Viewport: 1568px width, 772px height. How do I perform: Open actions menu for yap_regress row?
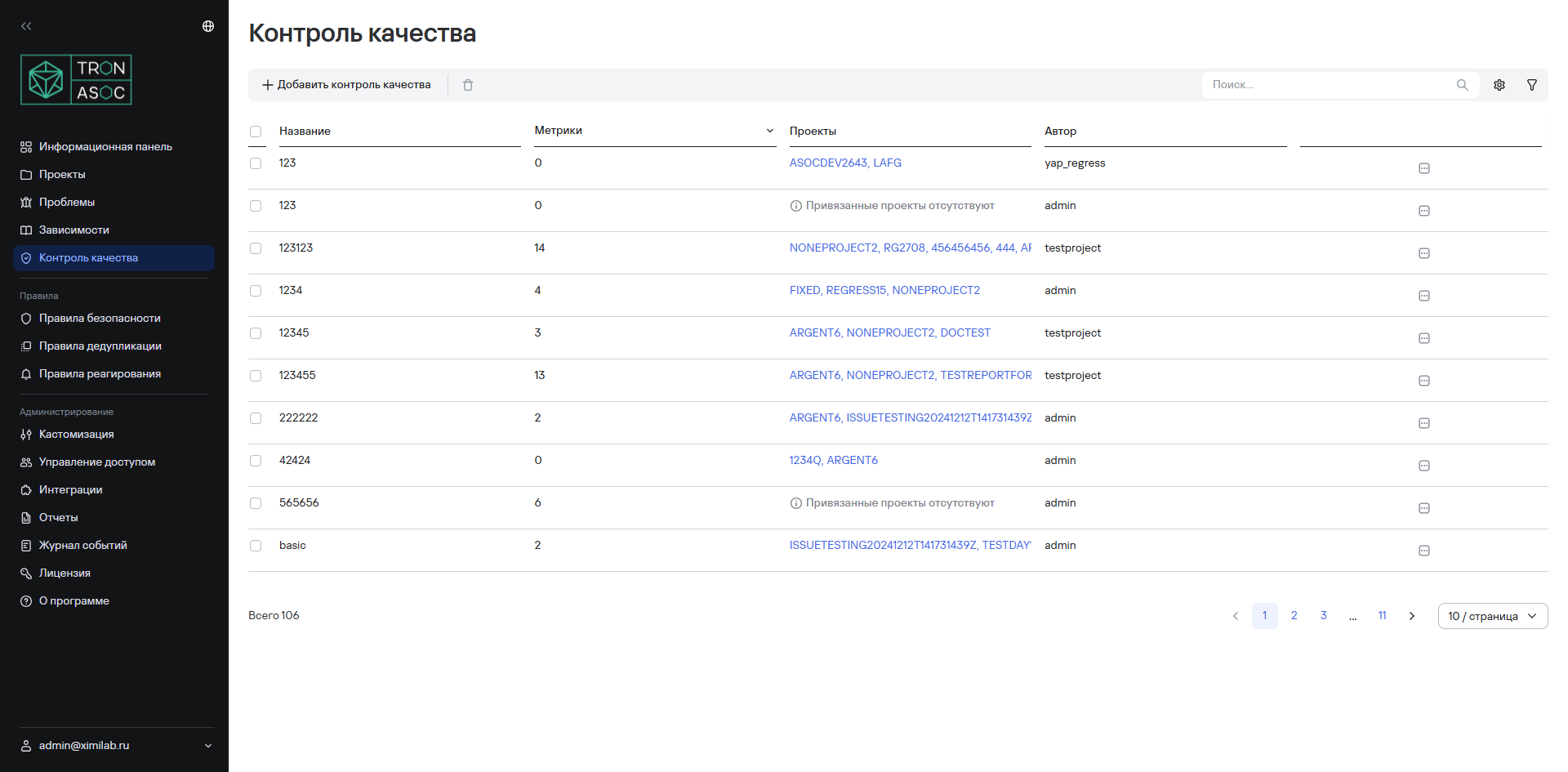[1424, 168]
